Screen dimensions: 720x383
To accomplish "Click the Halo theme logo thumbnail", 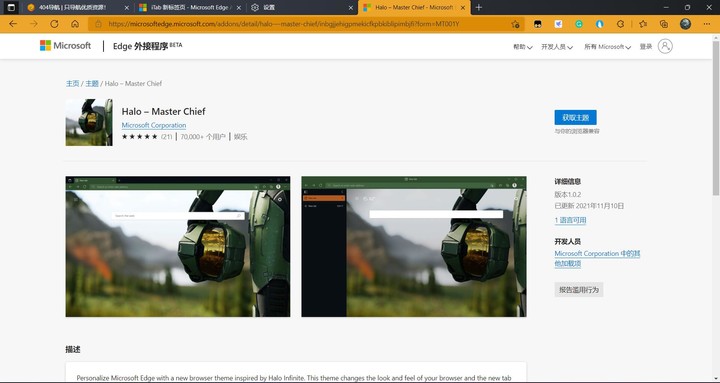I will tap(89, 123).
